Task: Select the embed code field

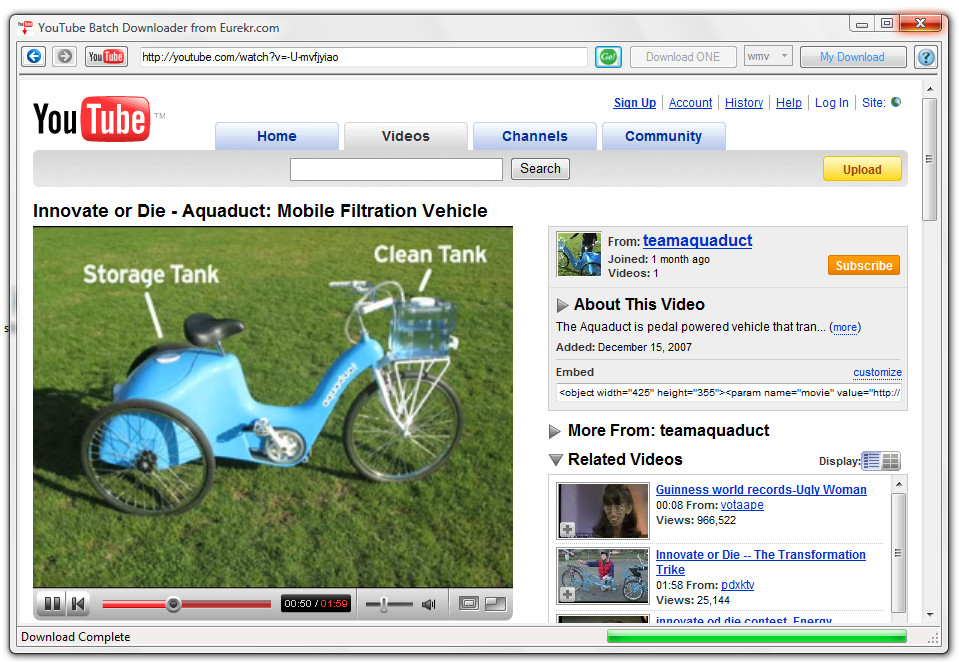Action: click(x=728, y=393)
